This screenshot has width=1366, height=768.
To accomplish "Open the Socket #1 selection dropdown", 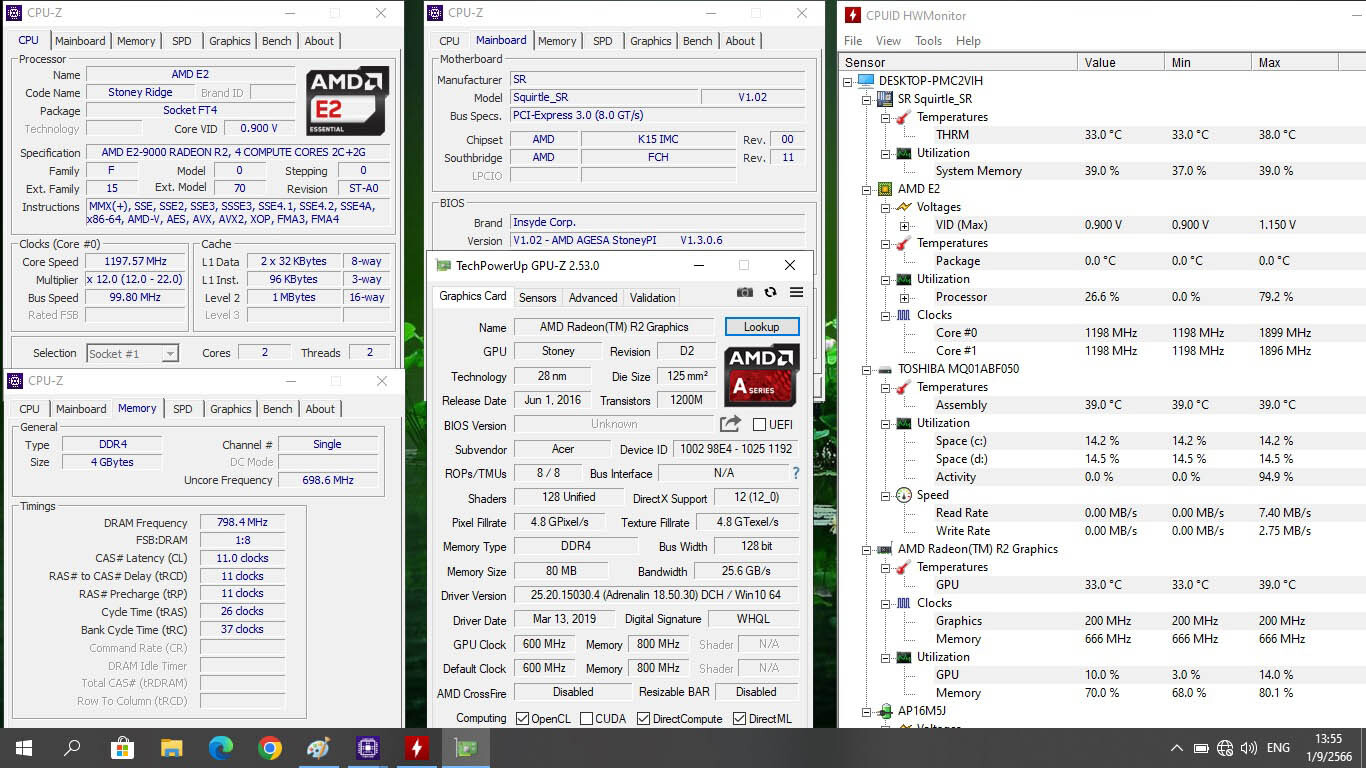I will [x=170, y=353].
